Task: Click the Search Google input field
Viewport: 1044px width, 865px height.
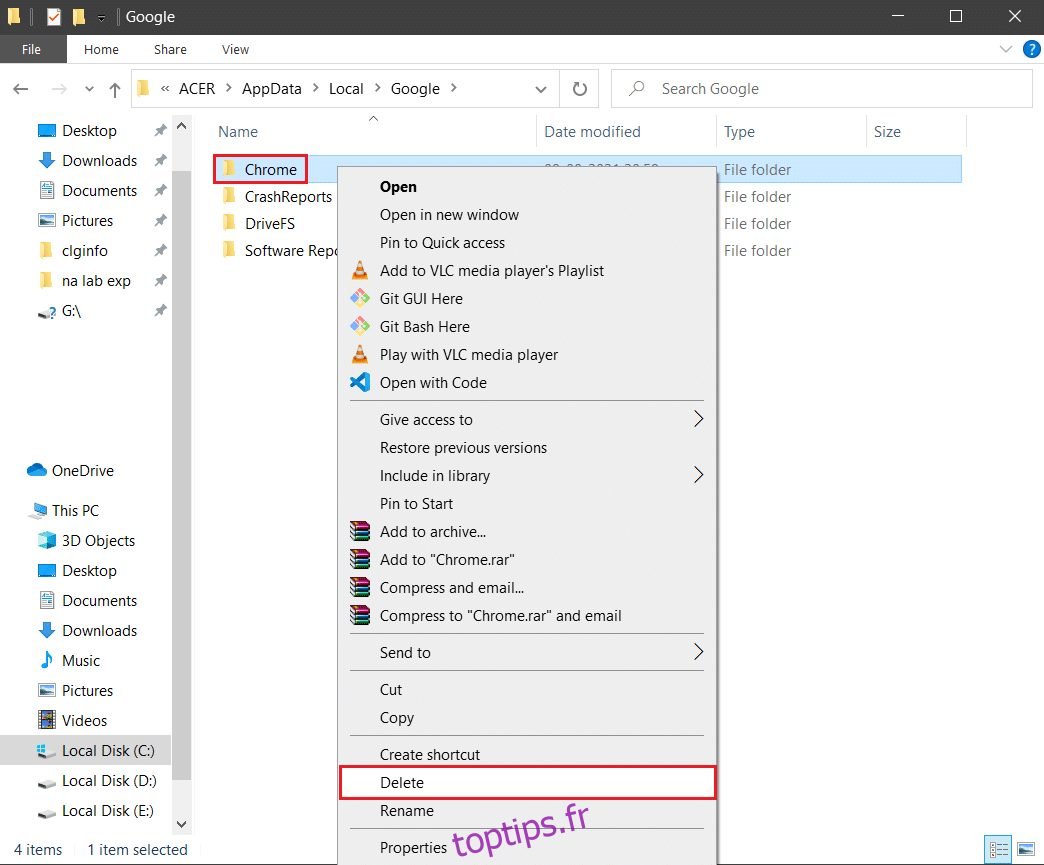Action: click(x=822, y=89)
